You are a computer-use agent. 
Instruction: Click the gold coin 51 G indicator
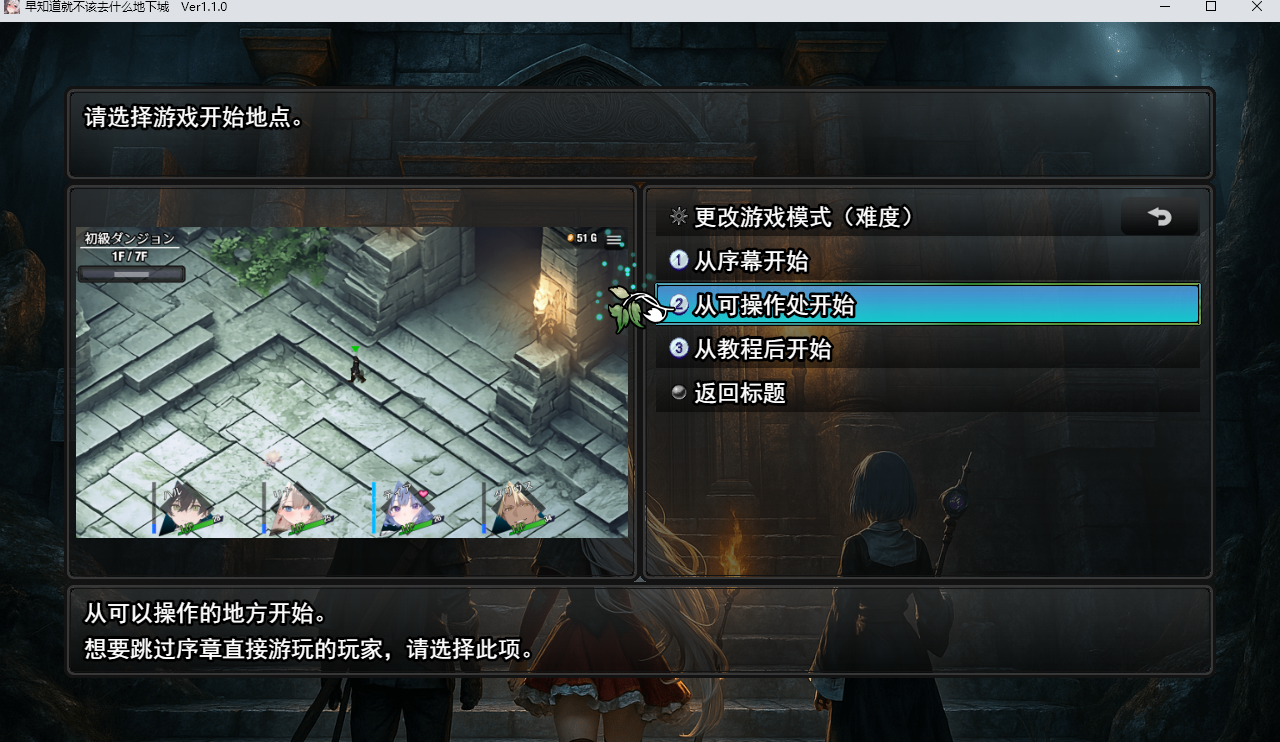582,238
